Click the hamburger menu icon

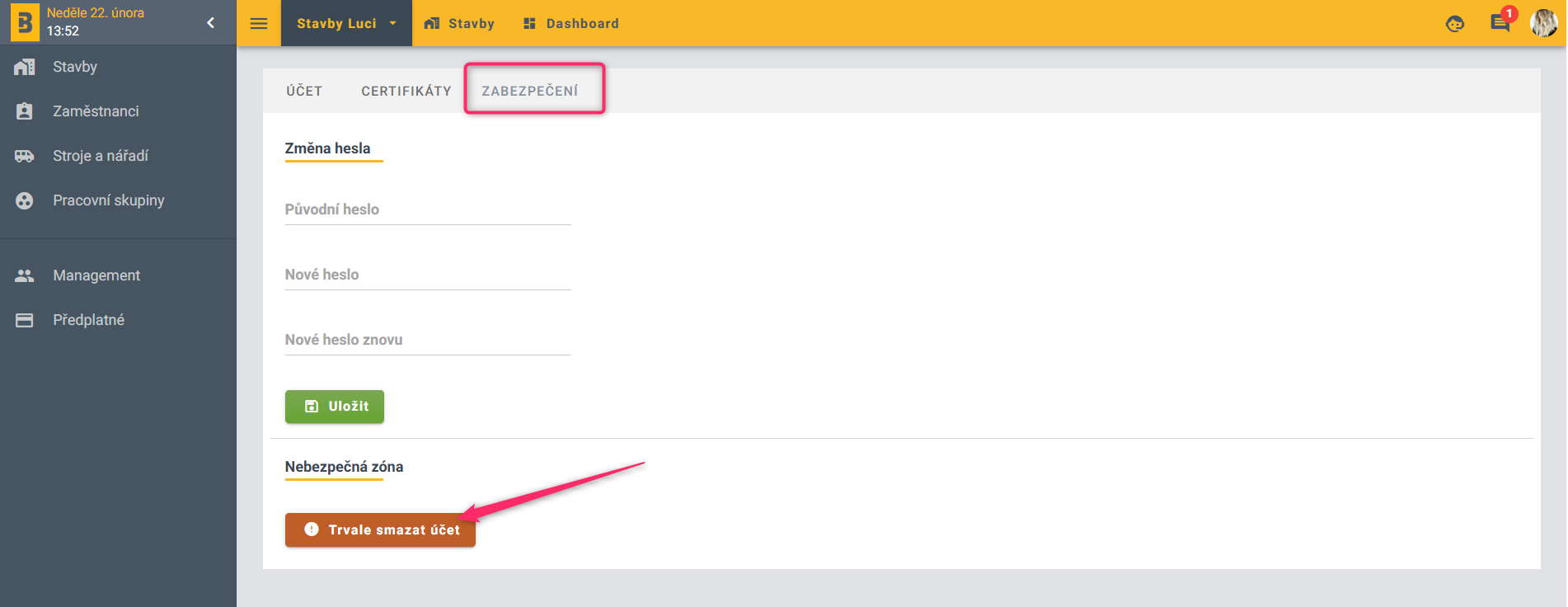[x=259, y=23]
